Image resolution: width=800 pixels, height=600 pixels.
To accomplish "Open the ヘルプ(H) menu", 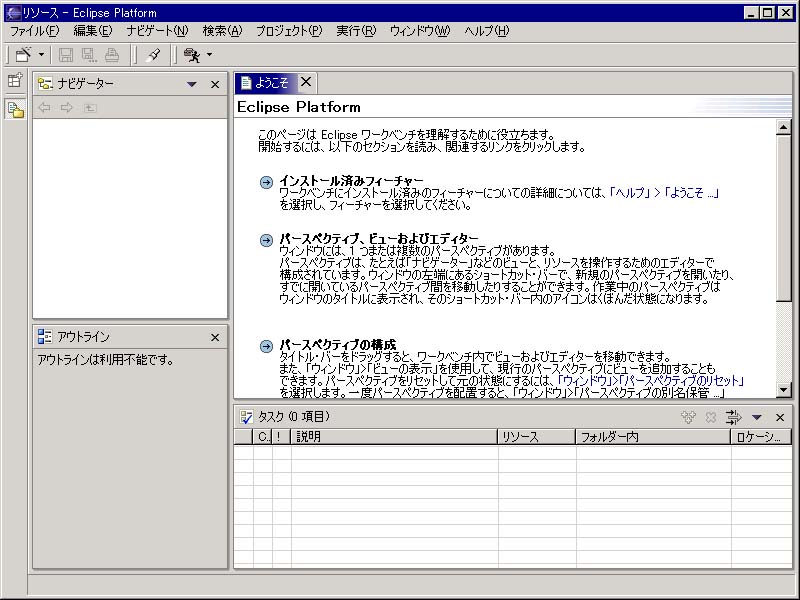I will [487, 31].
